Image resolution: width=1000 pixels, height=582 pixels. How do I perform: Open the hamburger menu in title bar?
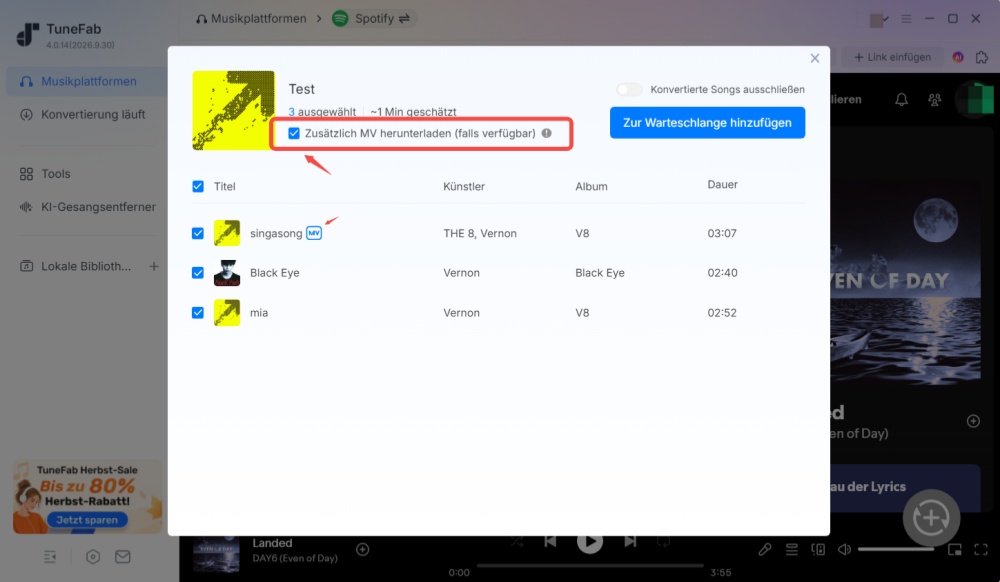[x=906, y=19]
